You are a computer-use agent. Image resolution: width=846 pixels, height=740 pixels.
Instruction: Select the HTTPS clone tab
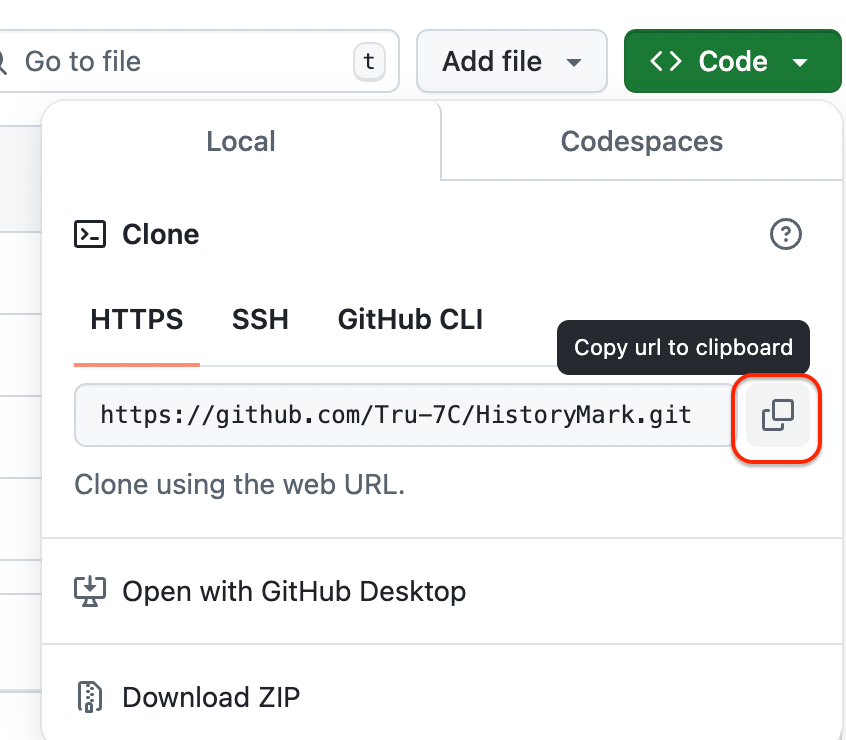(x=137, y=320)
